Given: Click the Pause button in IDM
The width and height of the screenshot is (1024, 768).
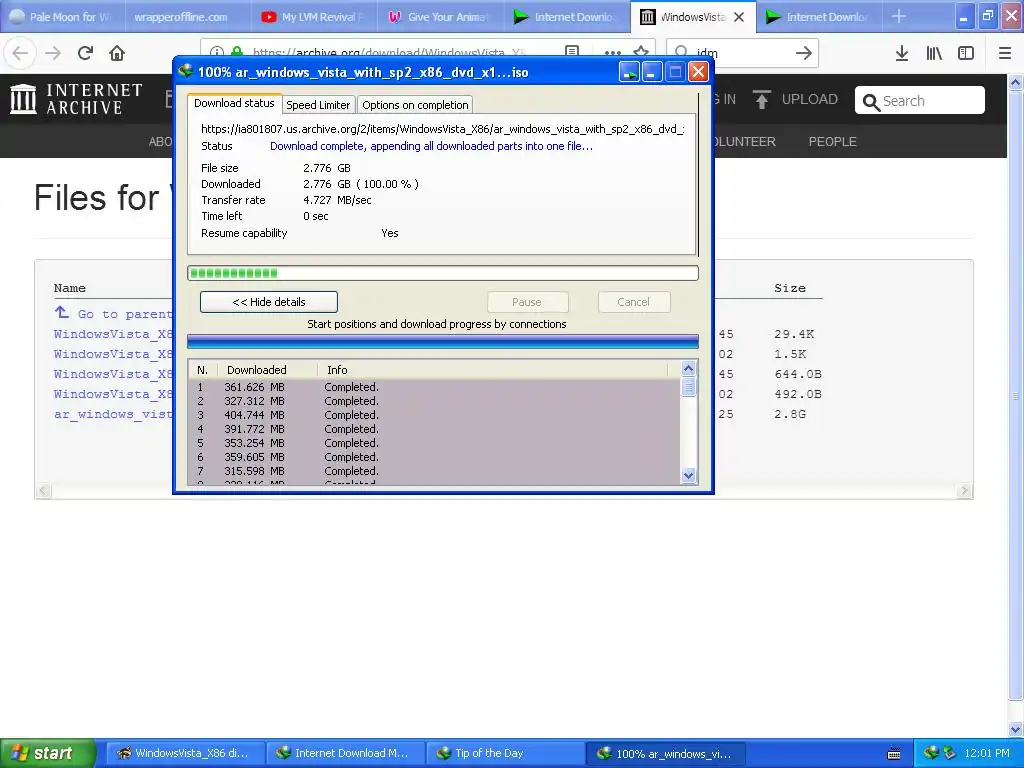Looking at the screenshot, I should (527, 302).
